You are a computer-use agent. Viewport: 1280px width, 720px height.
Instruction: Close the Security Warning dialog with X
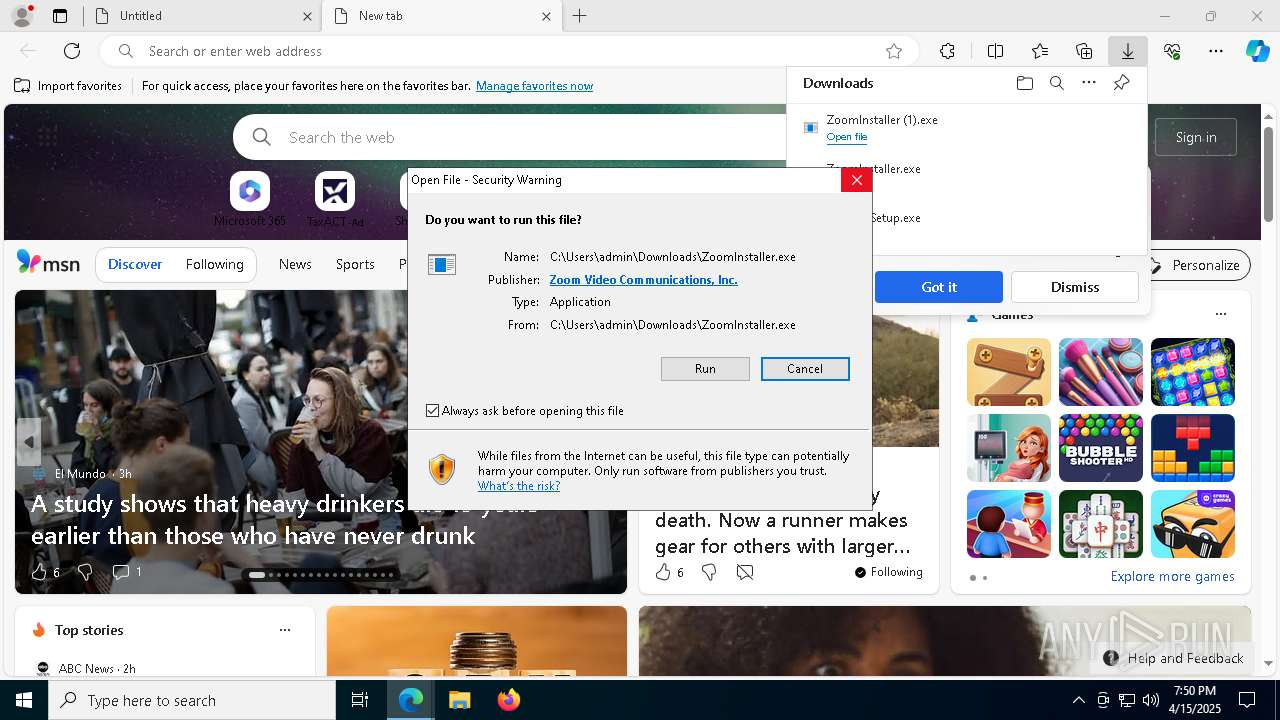(856, 180)
